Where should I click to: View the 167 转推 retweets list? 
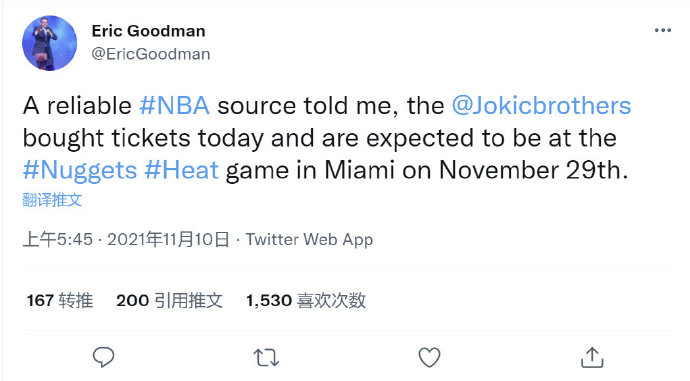(x=60, y=300)
